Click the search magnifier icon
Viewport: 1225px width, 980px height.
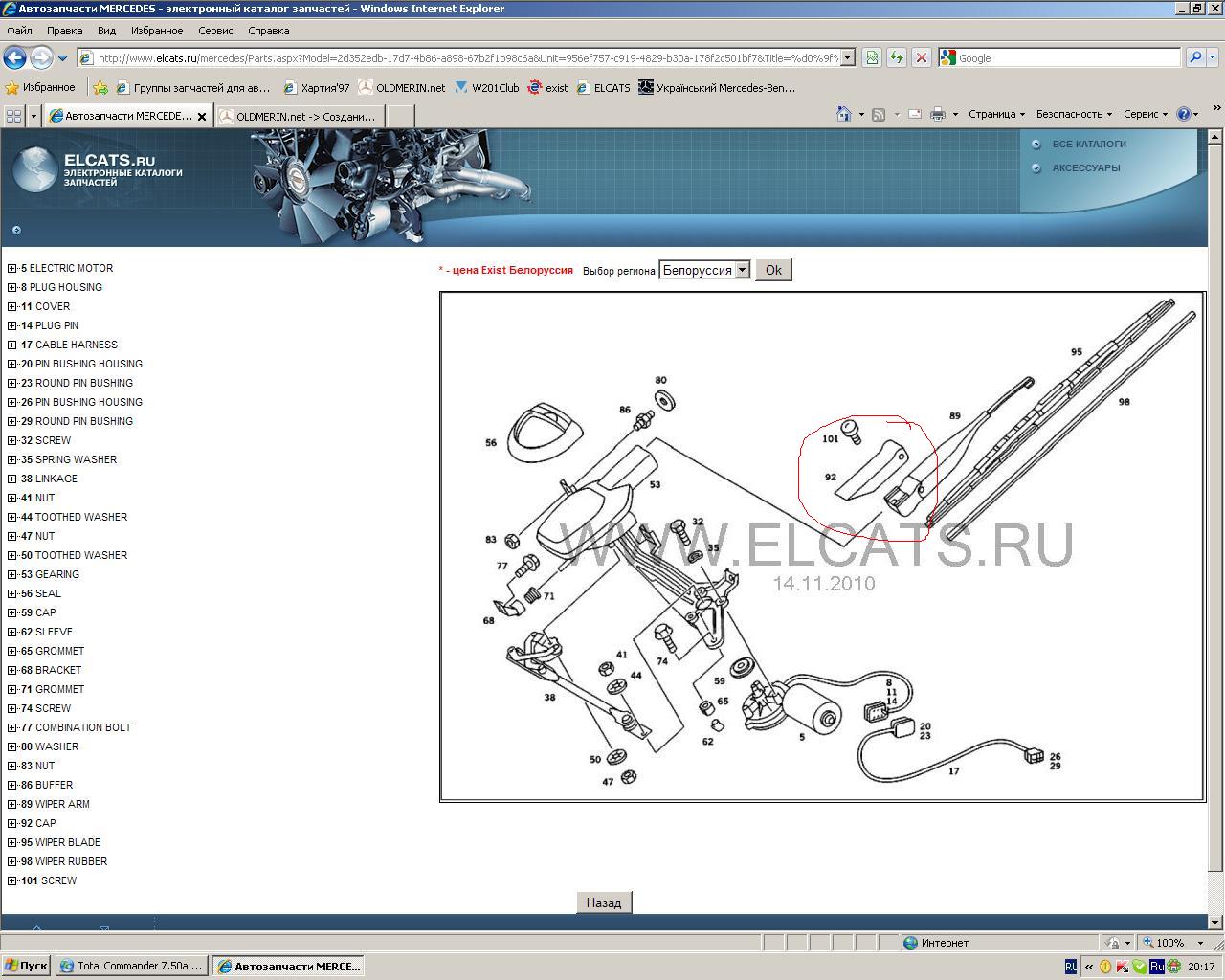(x=1194, y=58)
